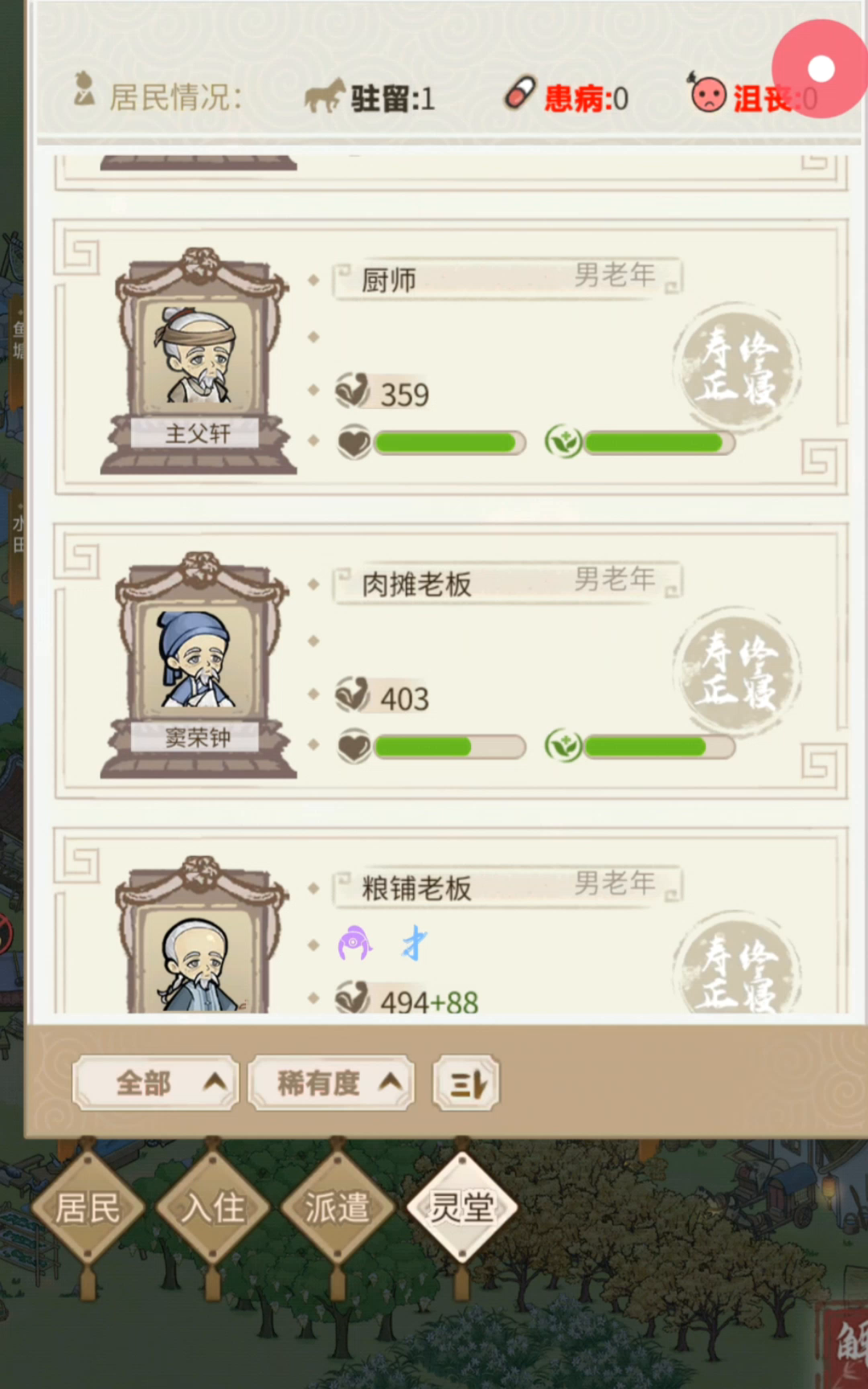Tap the purple trait icon on 粮铺老板
Screen dimensions: 868x1389
click(354, 944)
